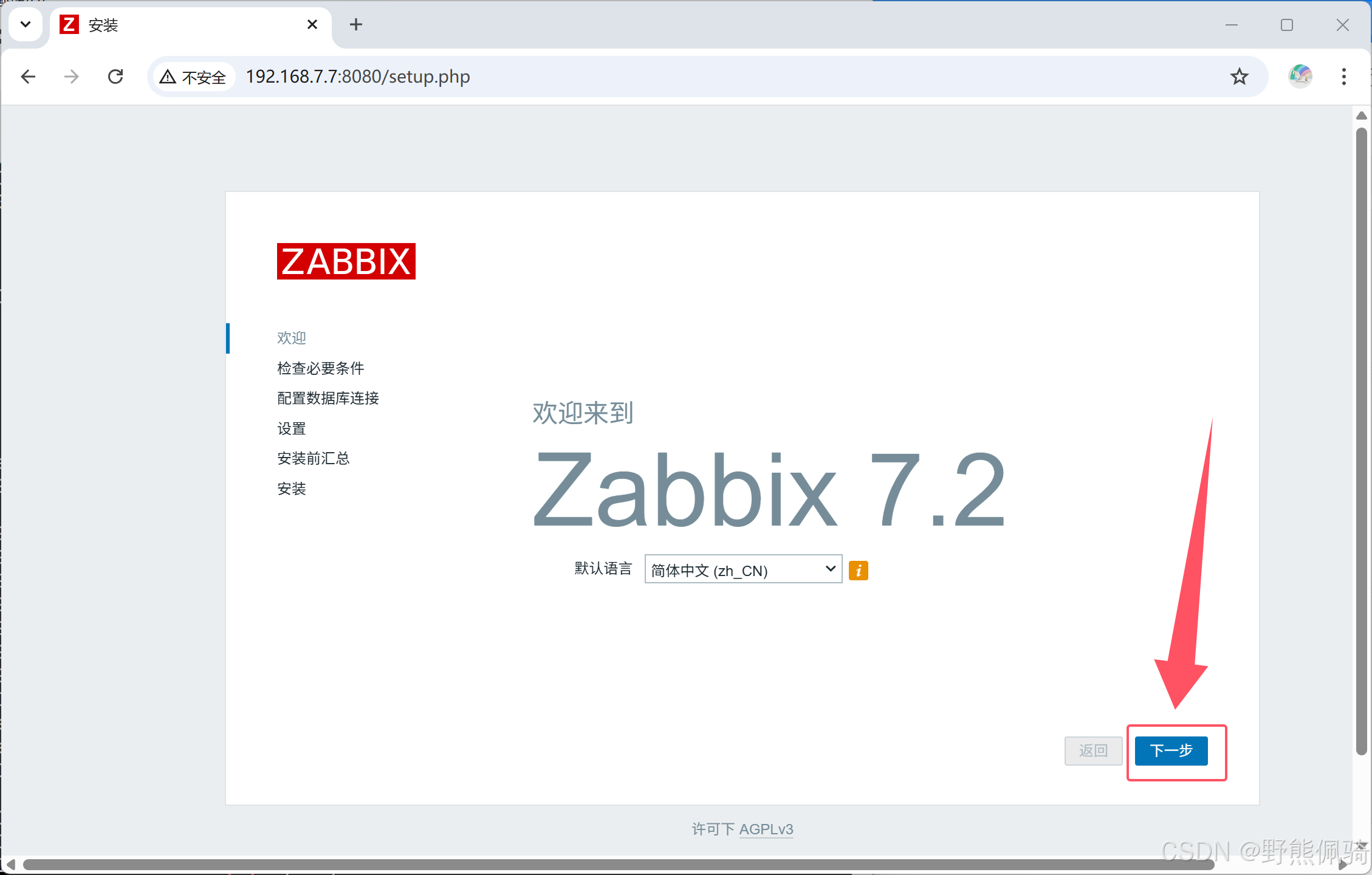Viewport: 1372px width, 875px height.
Task: Reload the setup page
Action: [115, 77]
